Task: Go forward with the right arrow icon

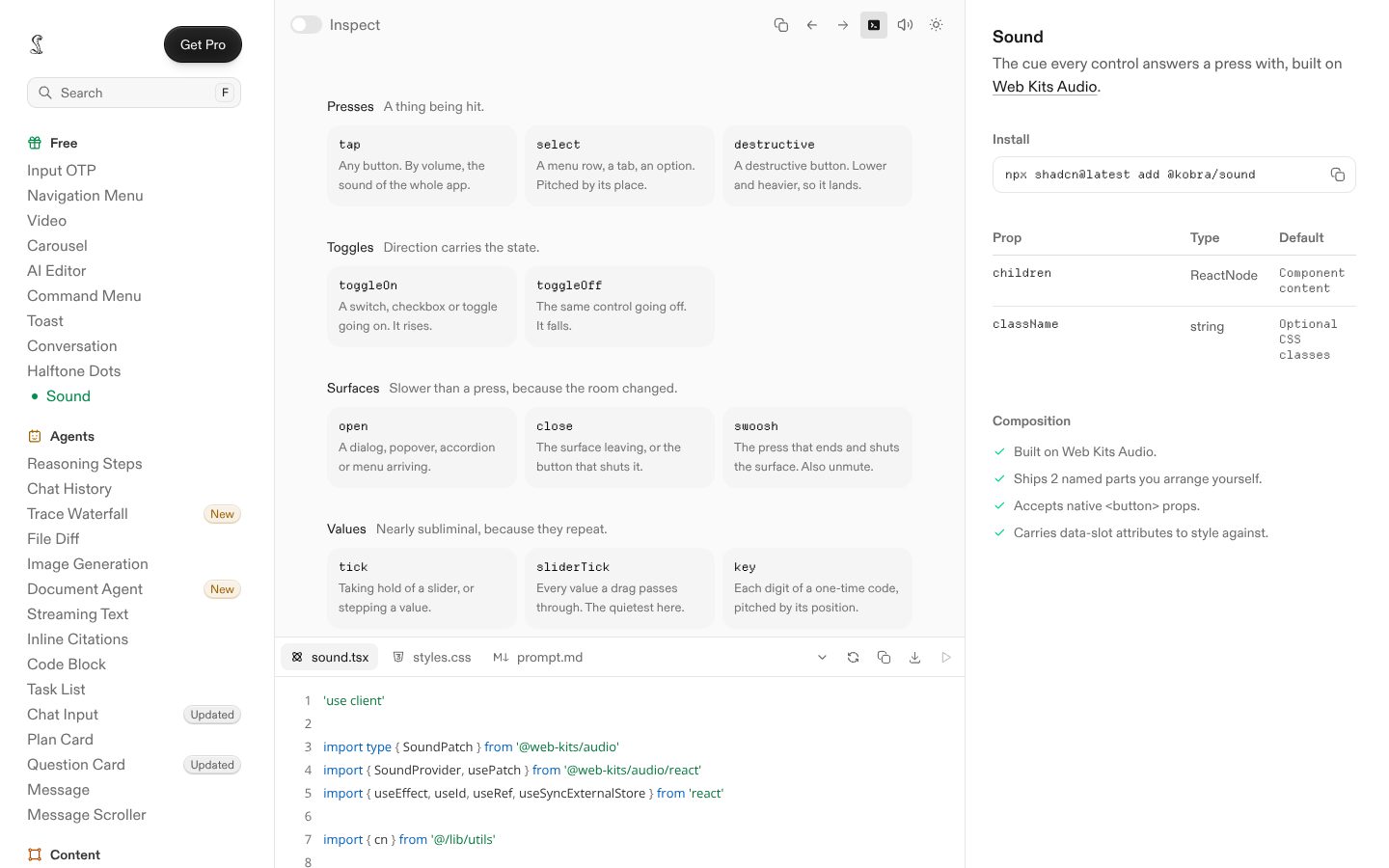Action: [x=843, y=25]
